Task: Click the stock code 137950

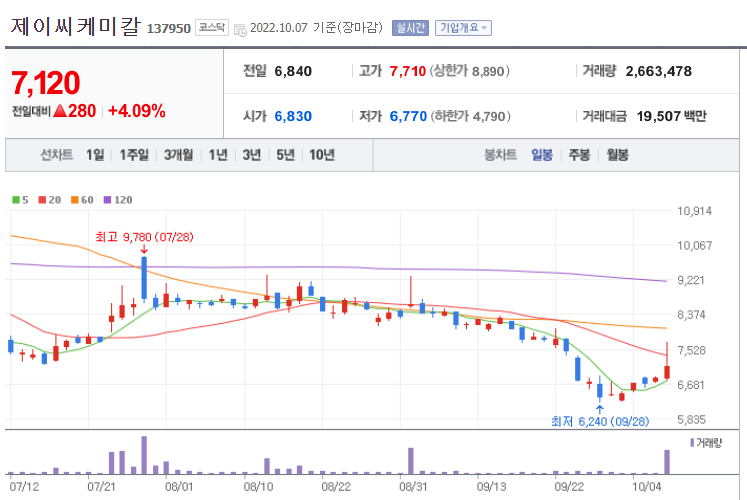Action: pyautogui.click(x=169, y=29)
